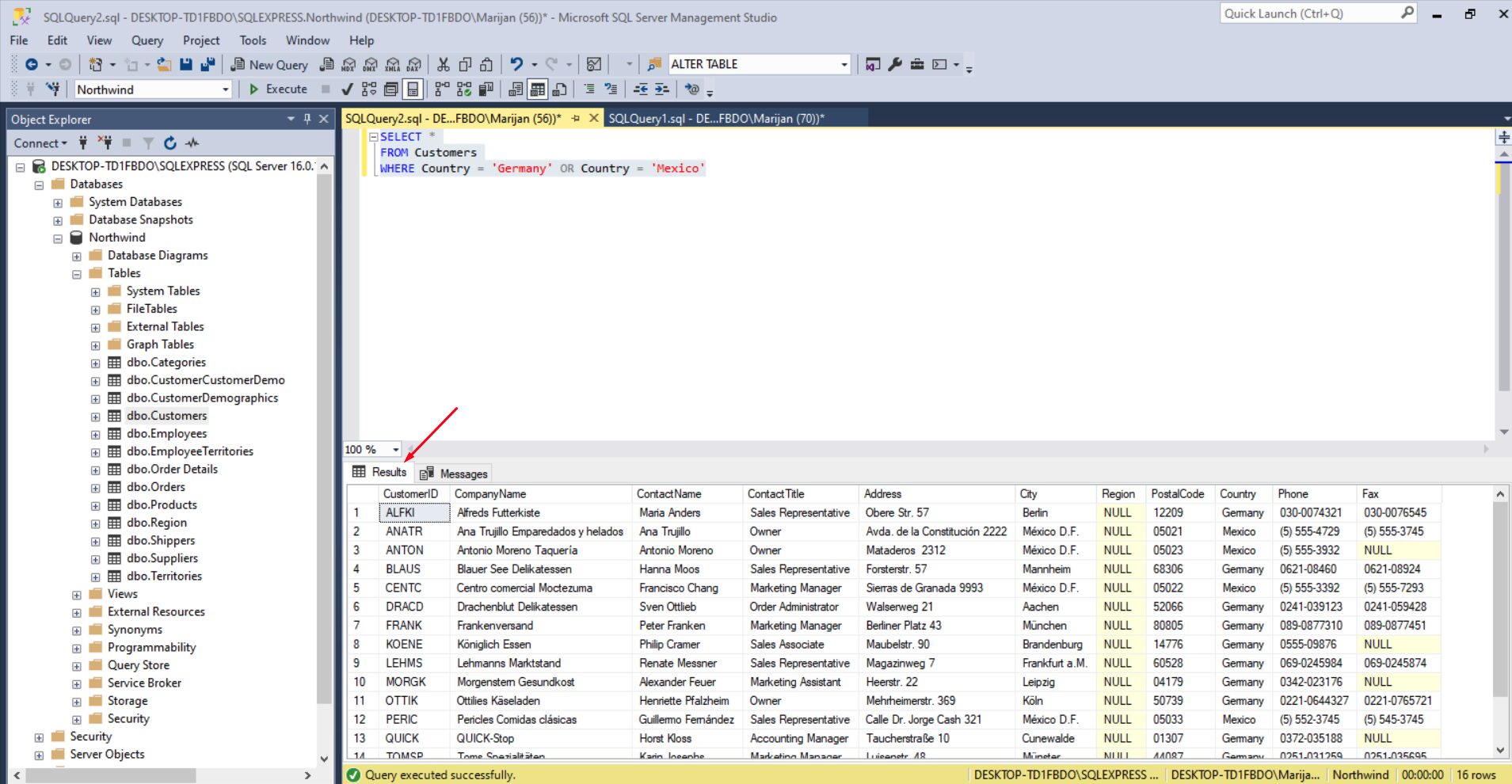Expand the Views folder node
Viewport: 1512px width, 784px height.
pyautogui.click(x=77, y=595)
